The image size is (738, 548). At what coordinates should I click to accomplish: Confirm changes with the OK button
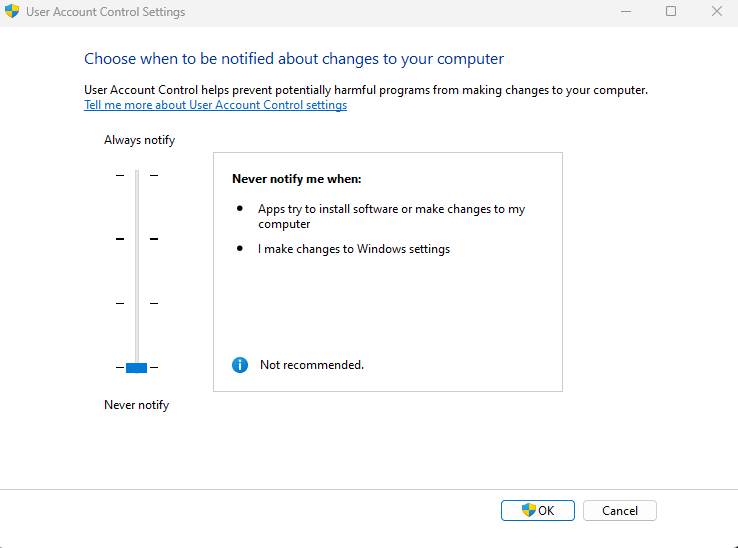pos(537,510)
